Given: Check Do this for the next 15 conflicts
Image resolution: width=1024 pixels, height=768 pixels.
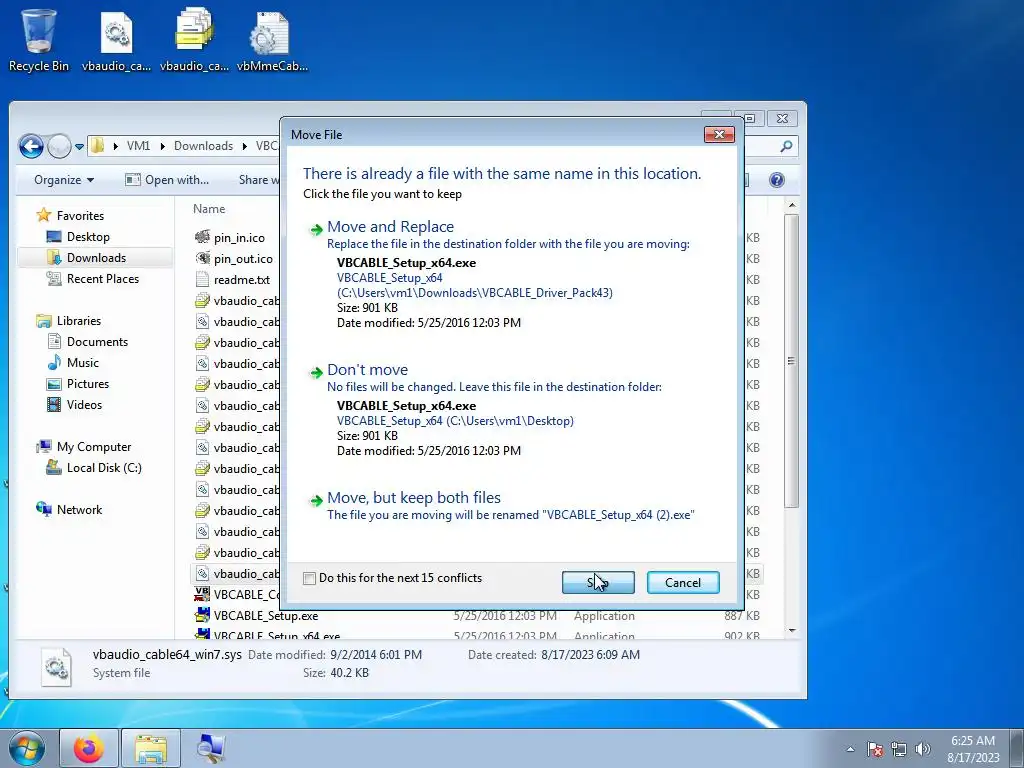Looking at the screenshot, I should click(310, 579).
